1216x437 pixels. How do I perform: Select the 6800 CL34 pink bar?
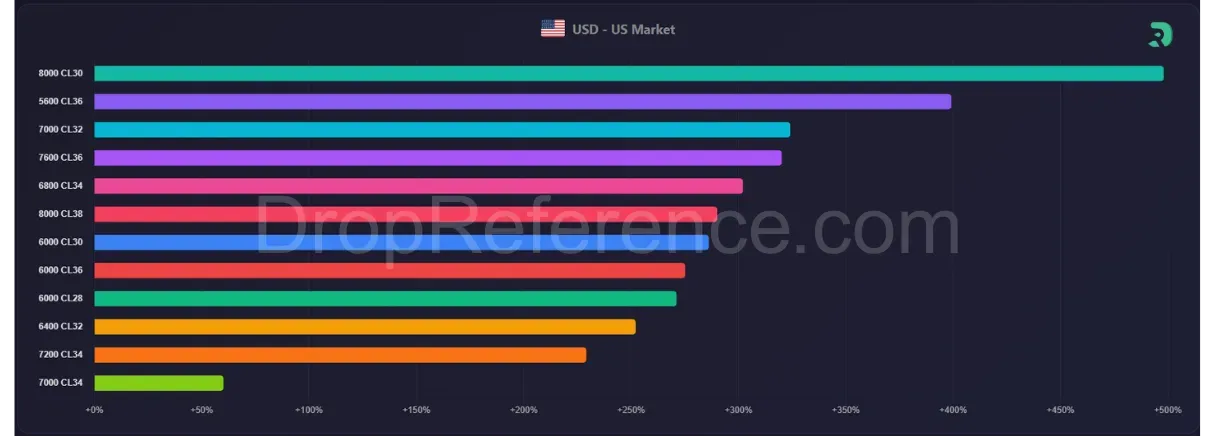pos(418,186)
